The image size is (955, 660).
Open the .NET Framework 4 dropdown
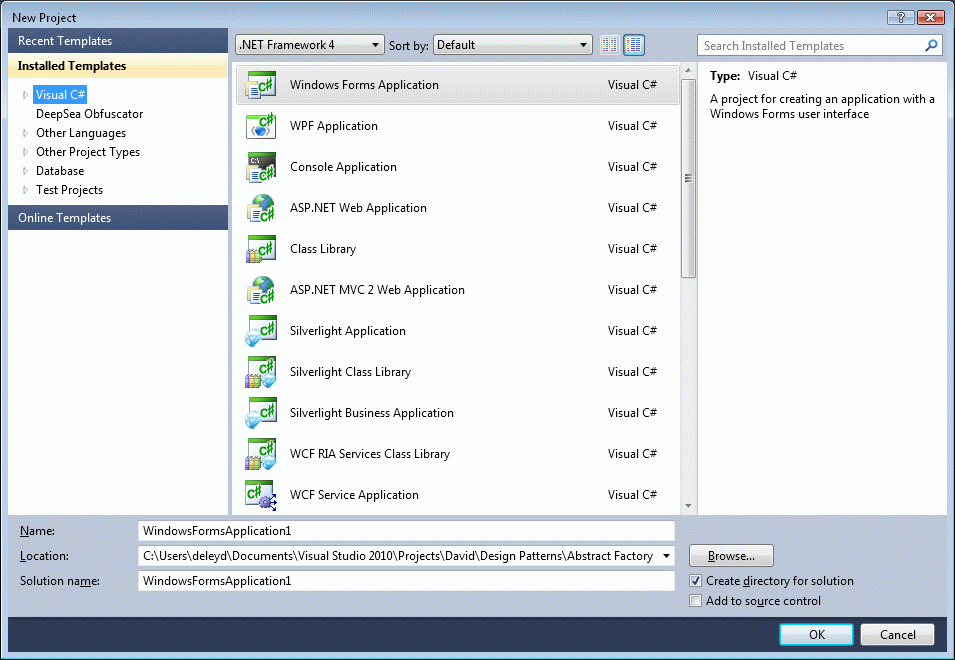coord(374,44)
